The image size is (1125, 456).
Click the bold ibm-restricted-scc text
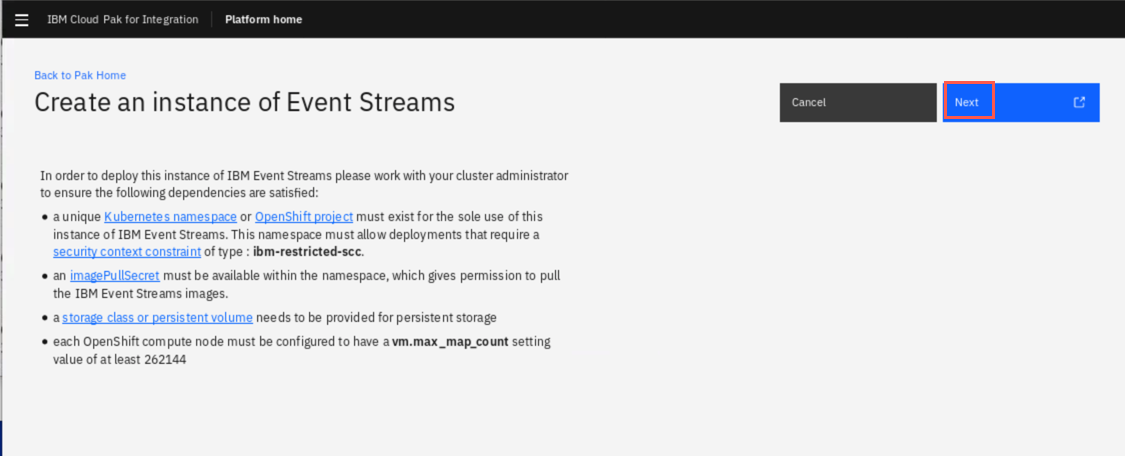click(309, 252)
